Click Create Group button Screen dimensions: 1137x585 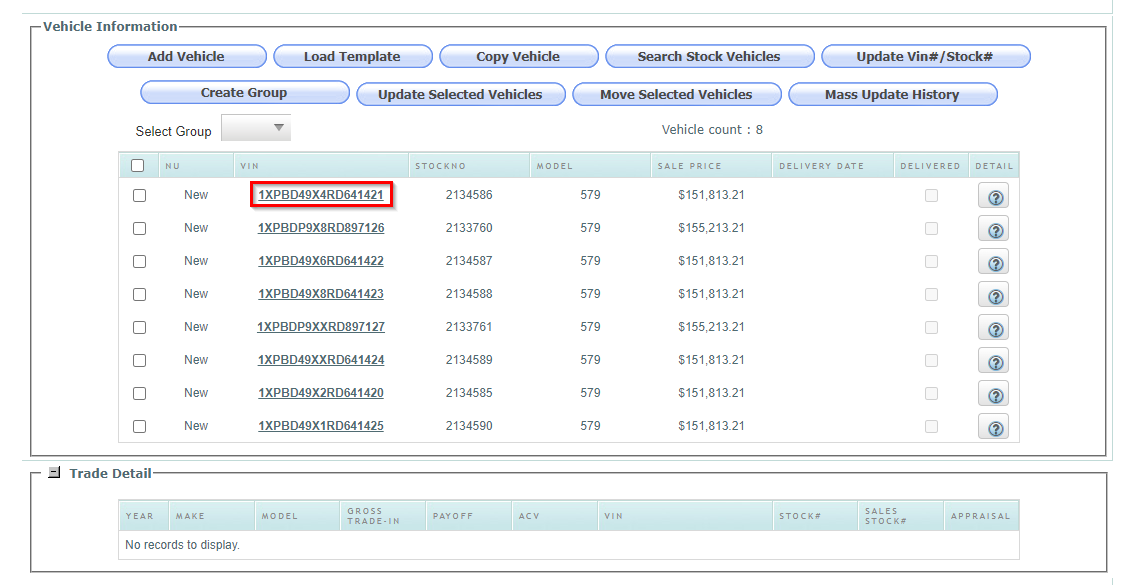pos(244,93)
